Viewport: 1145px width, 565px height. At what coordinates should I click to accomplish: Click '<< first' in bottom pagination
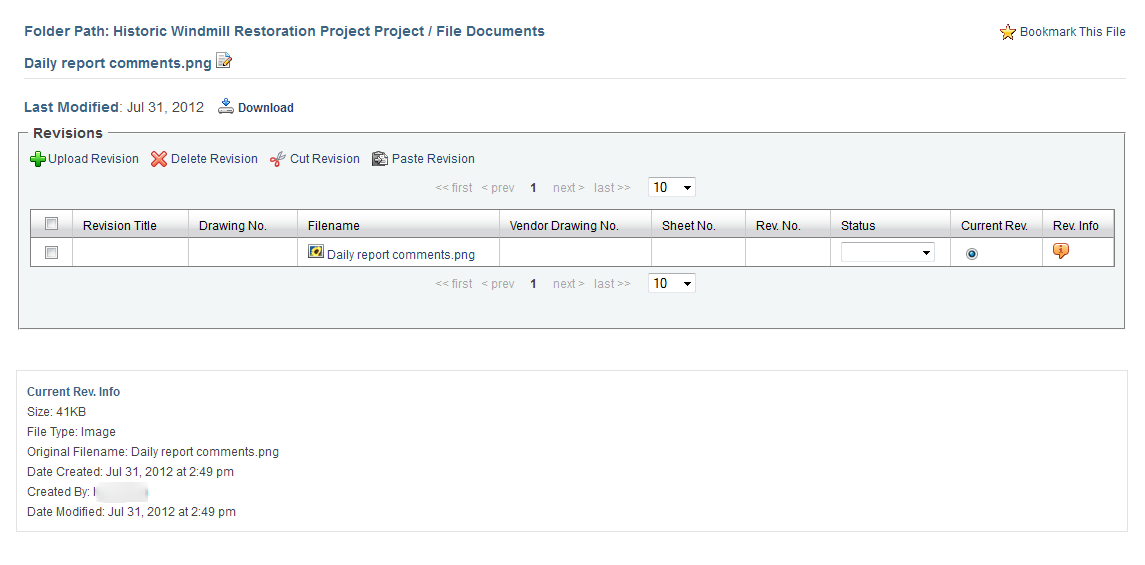coord(454,284)
